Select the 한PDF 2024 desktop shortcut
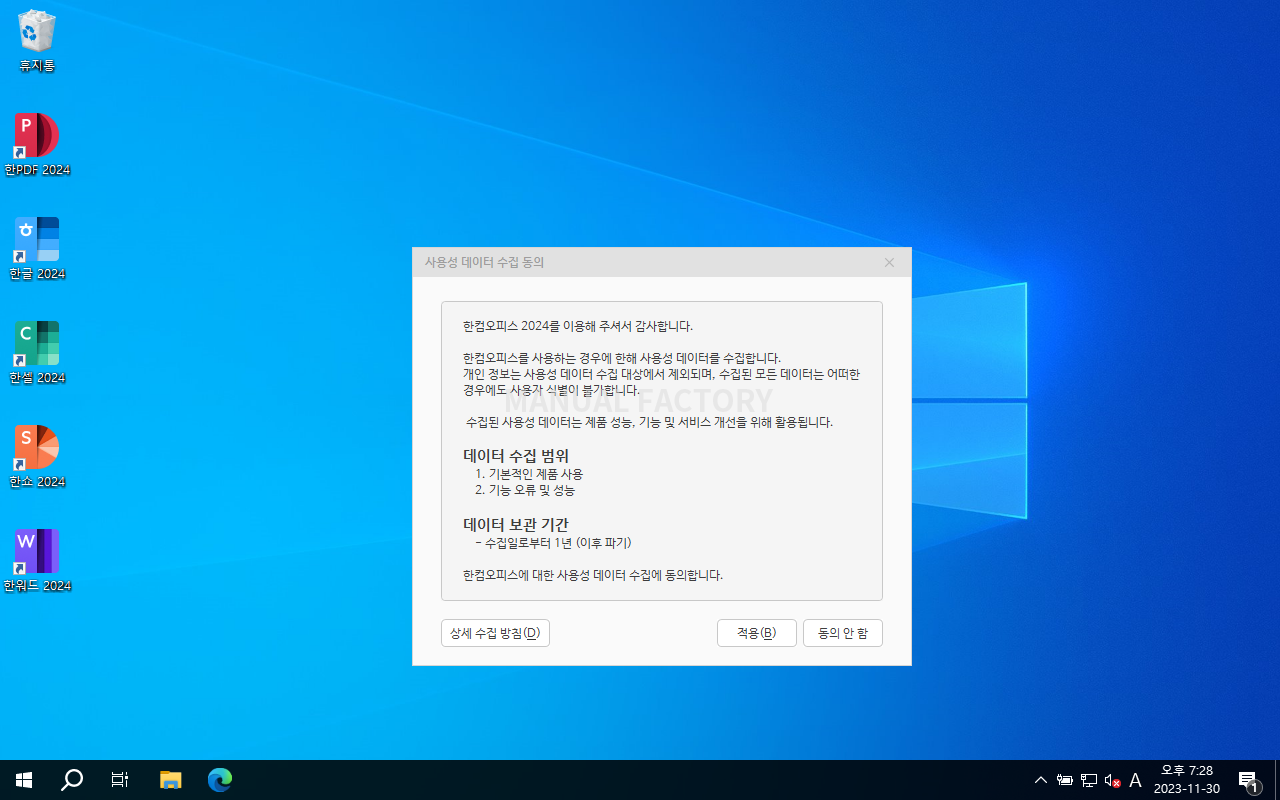Viewport: 1280px width, 800px height. click(x=37, y=145)
